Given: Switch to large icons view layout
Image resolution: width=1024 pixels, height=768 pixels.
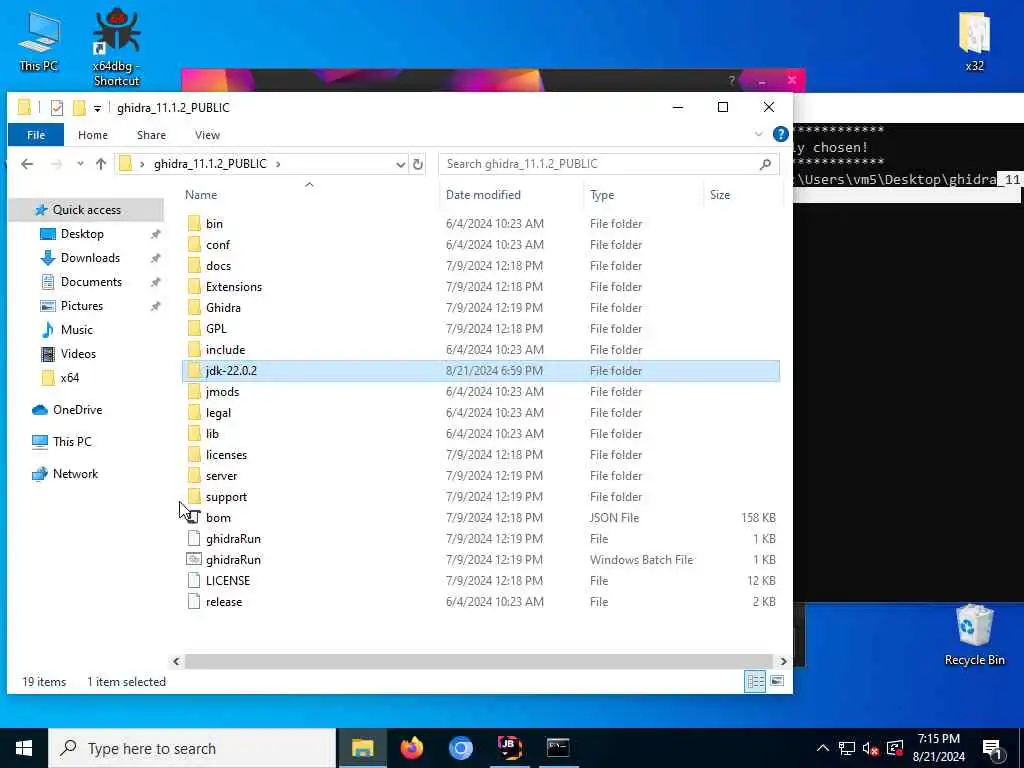Looking at the screenshot, I should coord(776,681).
